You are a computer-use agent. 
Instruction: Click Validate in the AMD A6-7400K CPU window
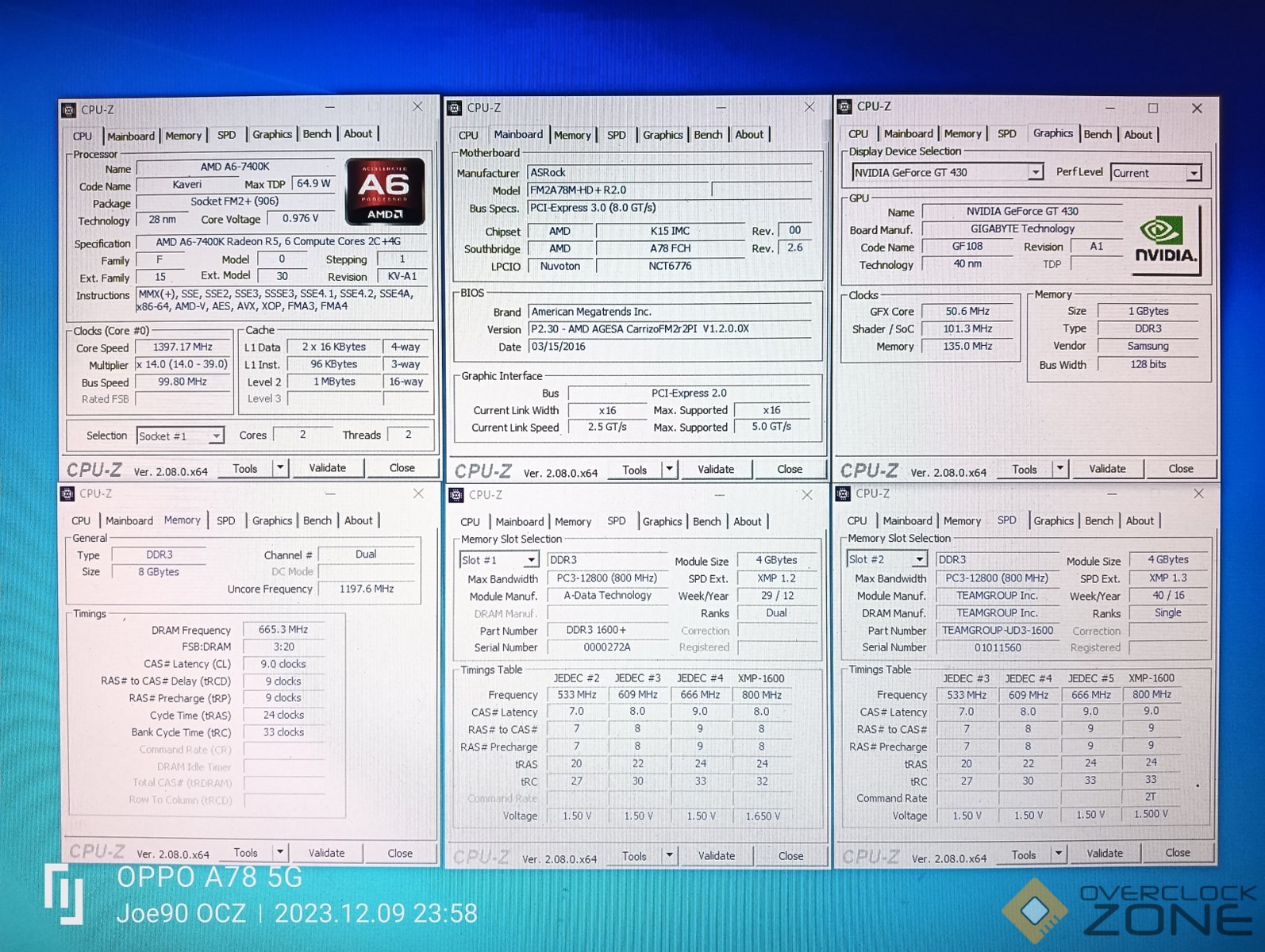point(328,468)
